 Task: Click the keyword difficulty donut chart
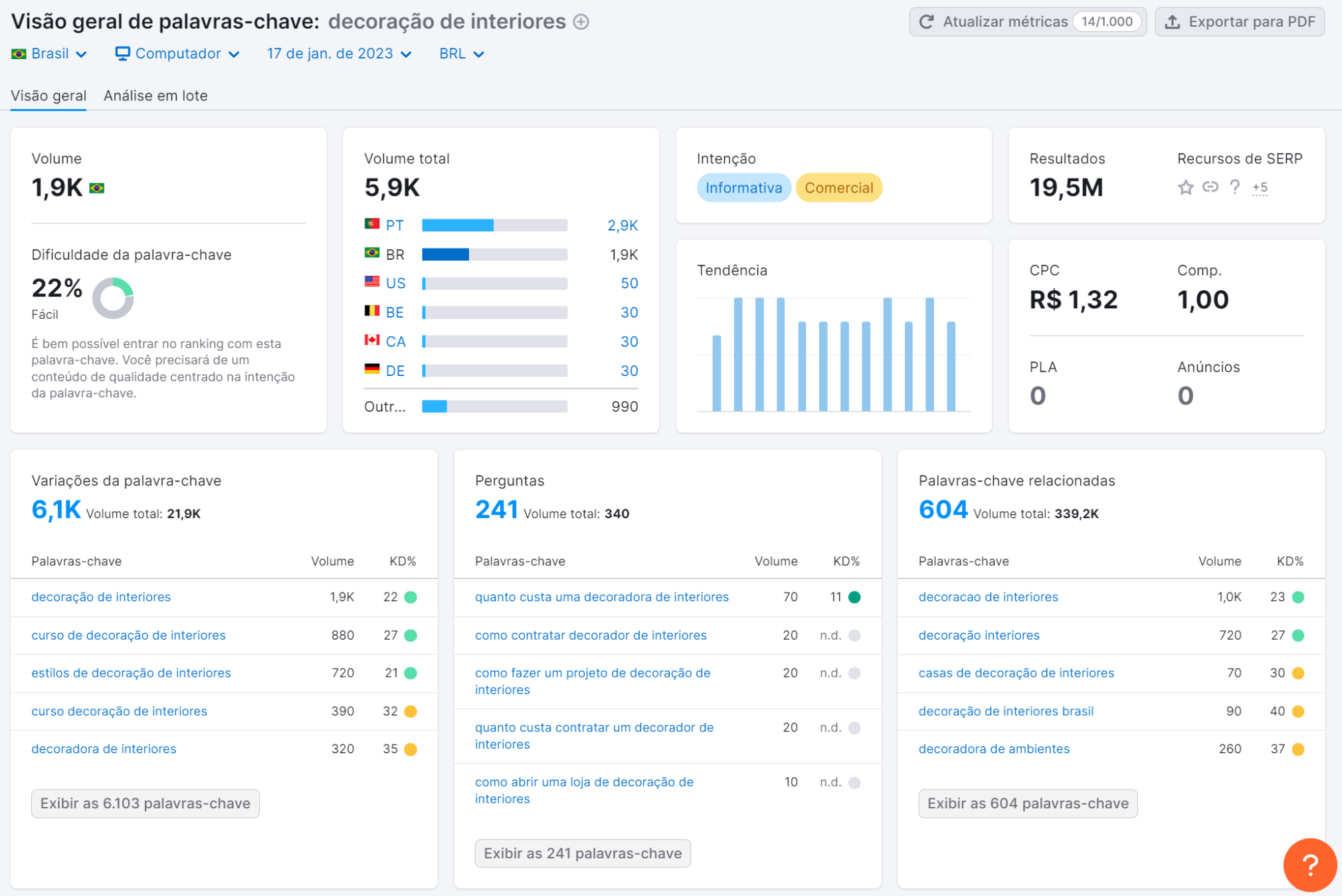click(113, 298)
